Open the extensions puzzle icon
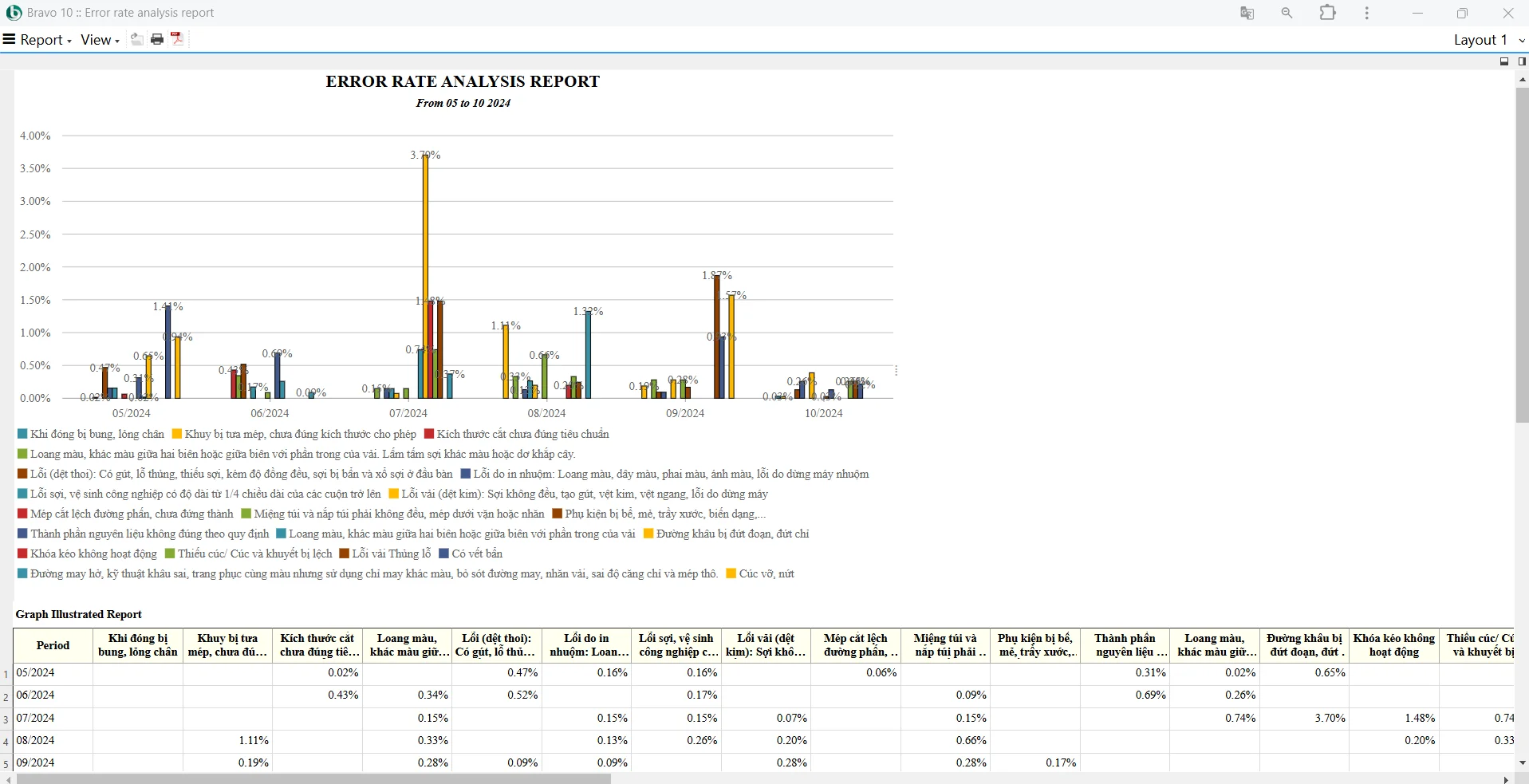This screenshot has height=784, width=1529. 1328,13
